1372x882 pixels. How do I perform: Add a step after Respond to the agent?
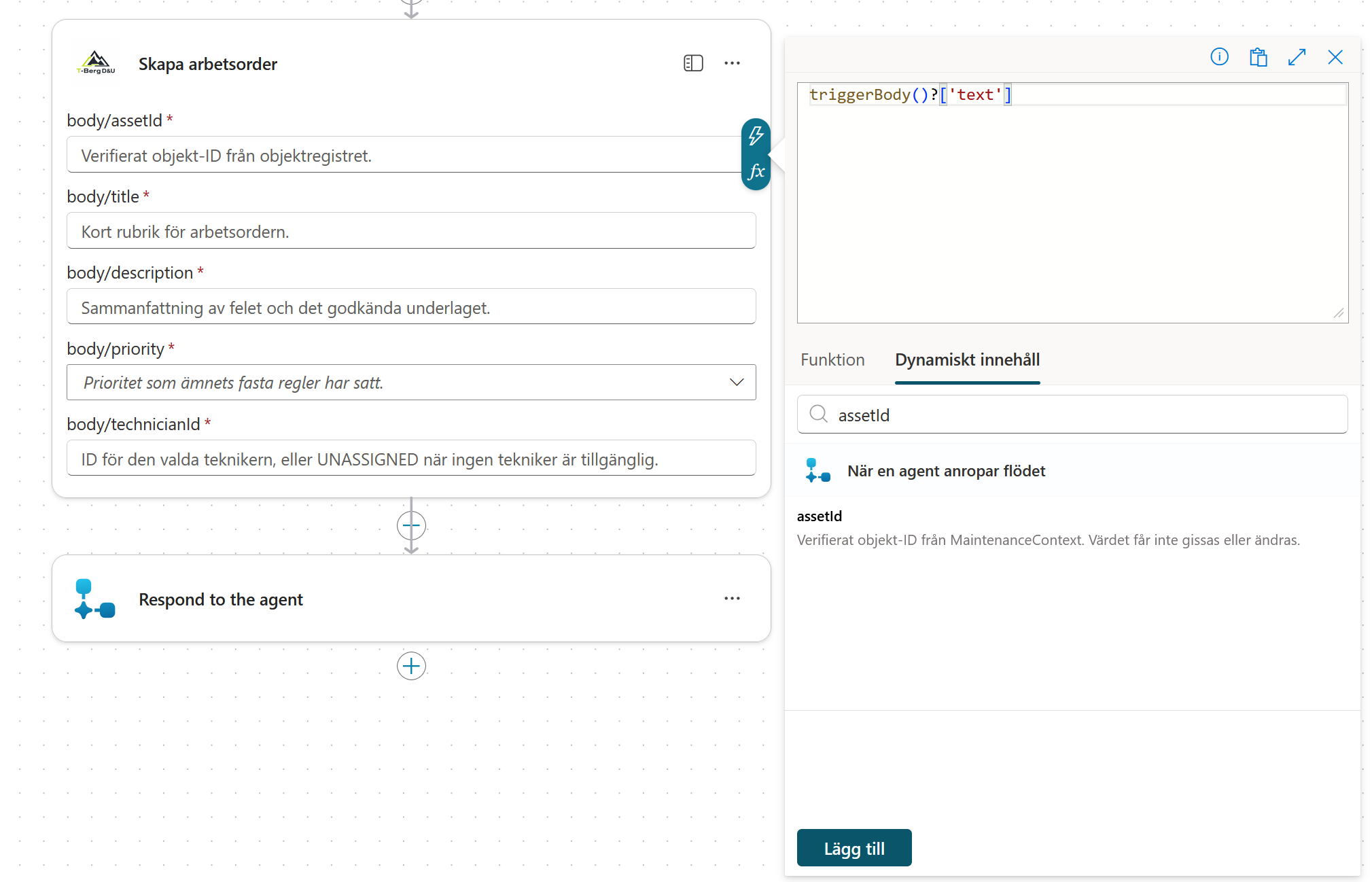411,666
